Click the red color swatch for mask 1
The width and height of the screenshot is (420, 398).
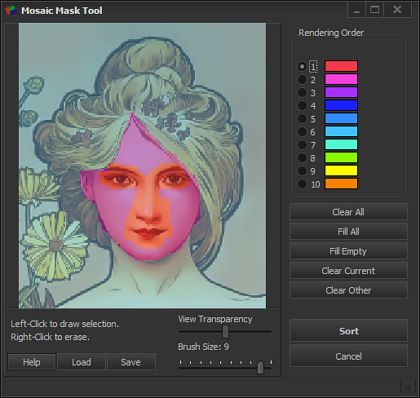tap(341, 66)
